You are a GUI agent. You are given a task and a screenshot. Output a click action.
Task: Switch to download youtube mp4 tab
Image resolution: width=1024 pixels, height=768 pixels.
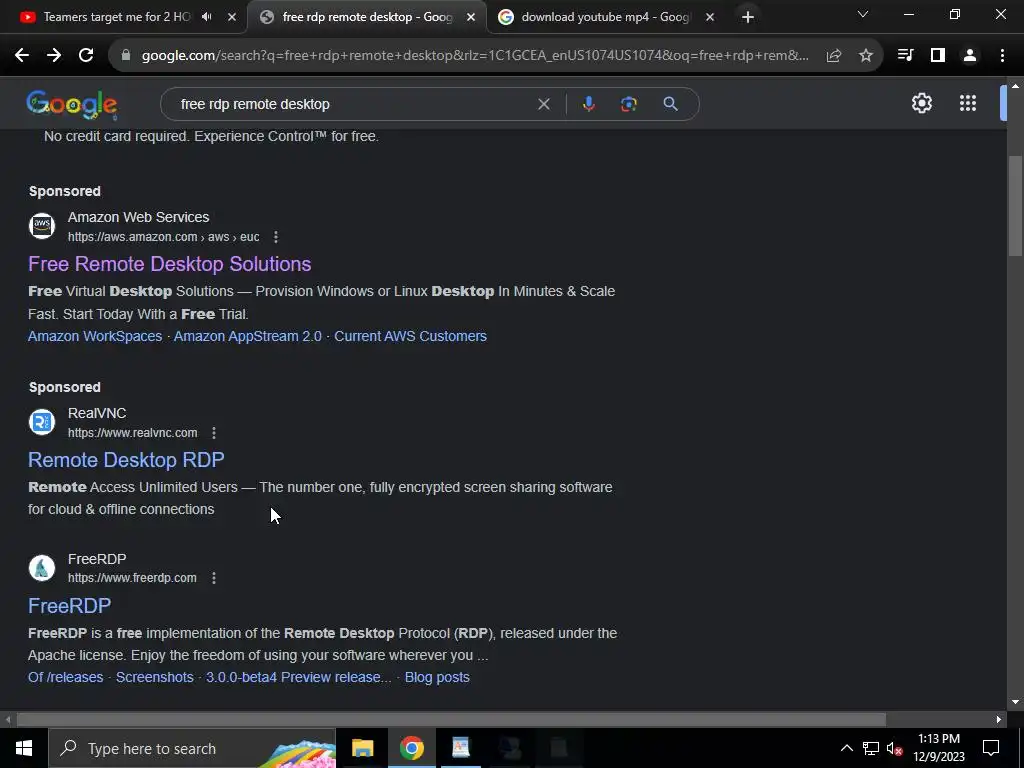(x=604, y=17)
